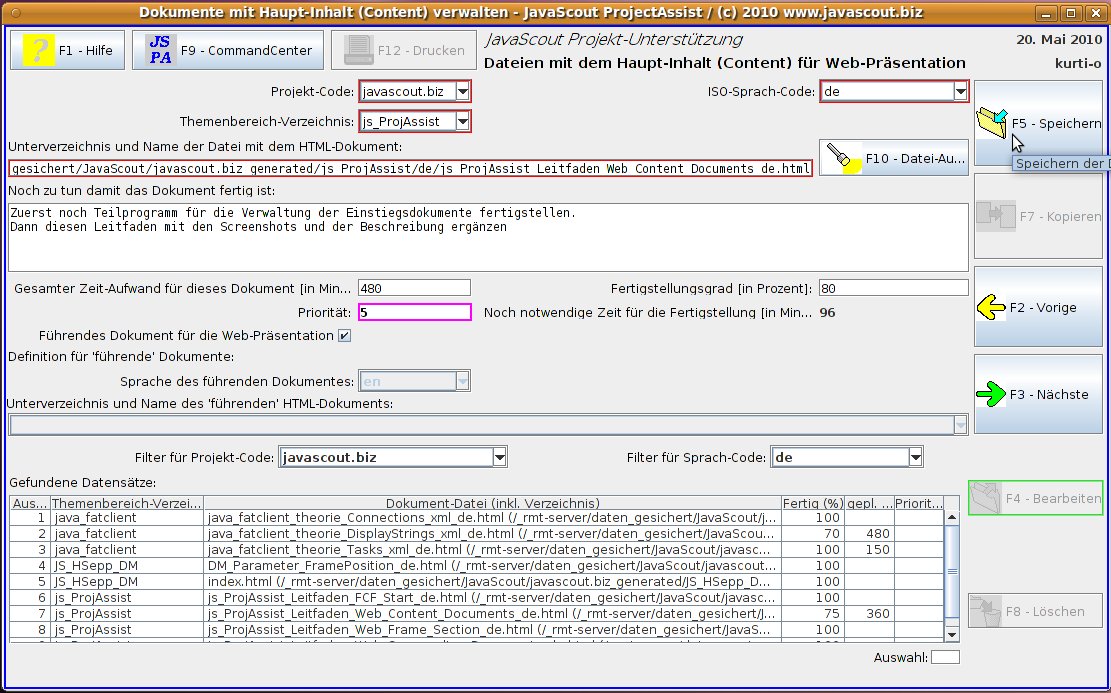
Task: Open the Projekt-Code dropdown
Action: click(x=461, y=92)
